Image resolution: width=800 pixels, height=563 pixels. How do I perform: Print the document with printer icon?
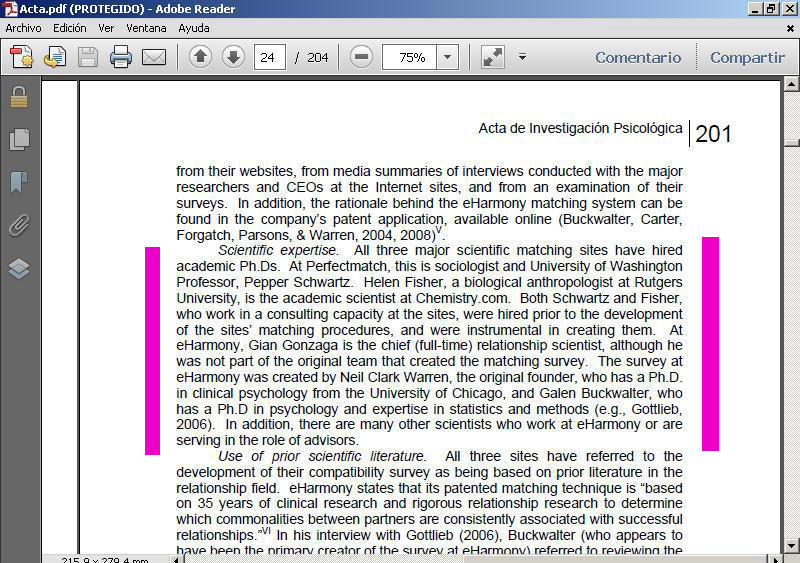point(121,57)
